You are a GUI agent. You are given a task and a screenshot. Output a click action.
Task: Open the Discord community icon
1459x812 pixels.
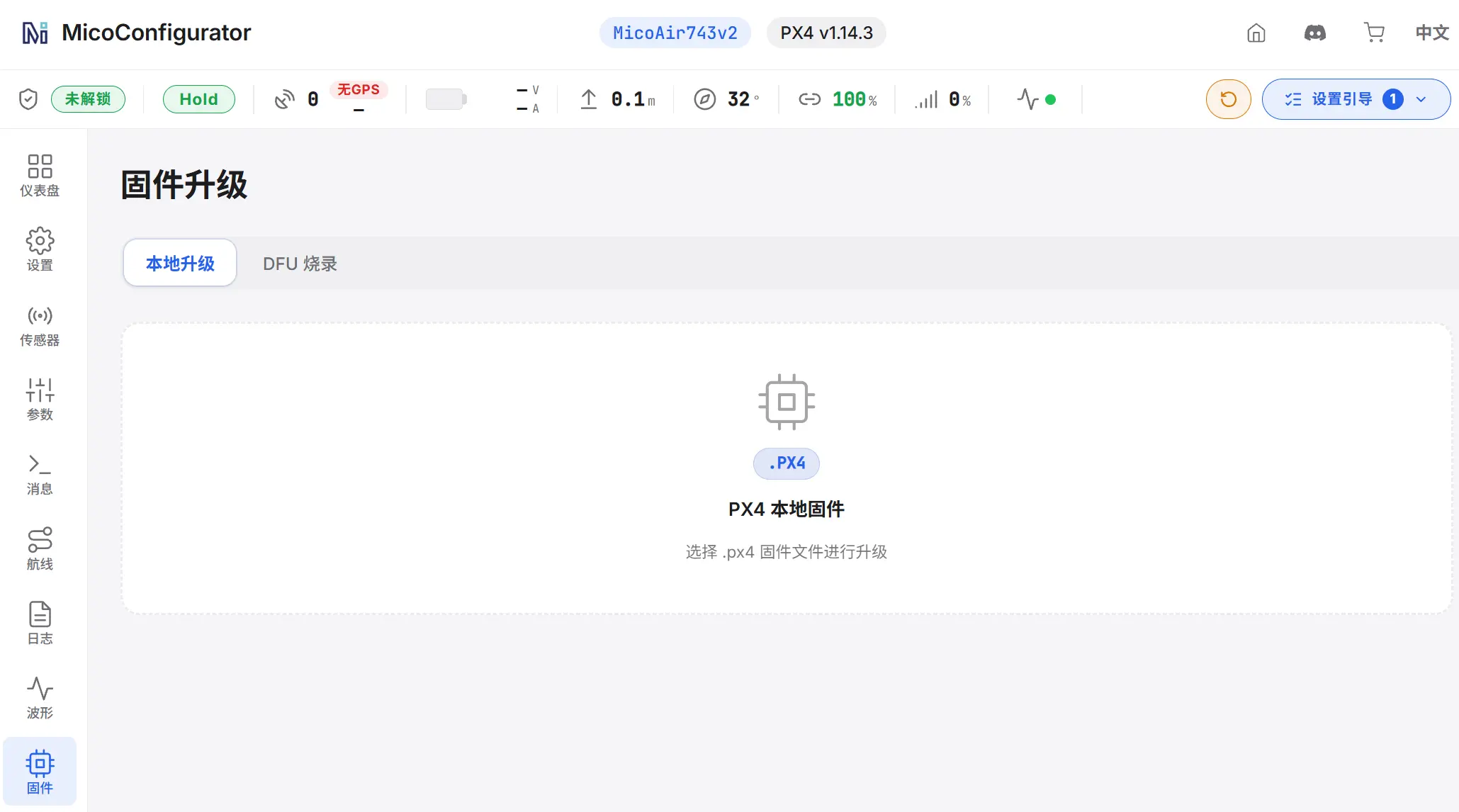[x=1315, y=33]
